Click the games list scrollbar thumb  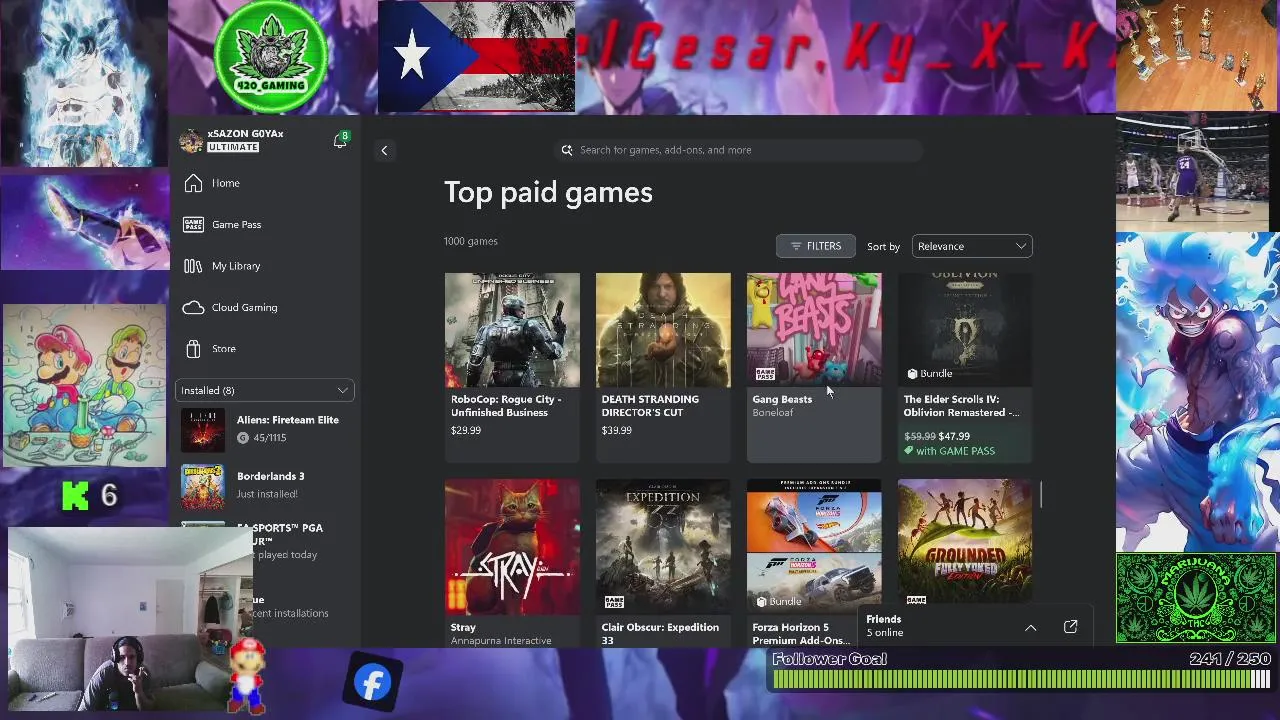[x=1040, y=494]
